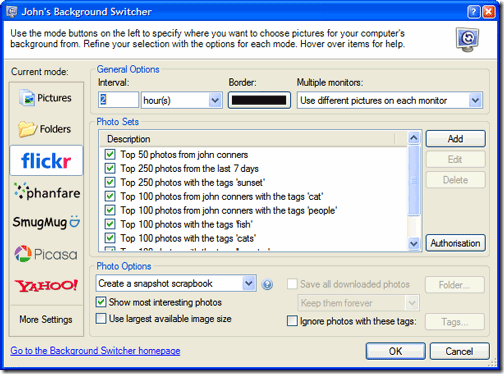Click the Cancel button
Image resolution: width=504 pixels, height=374 pixels.
tap(459, 351)
